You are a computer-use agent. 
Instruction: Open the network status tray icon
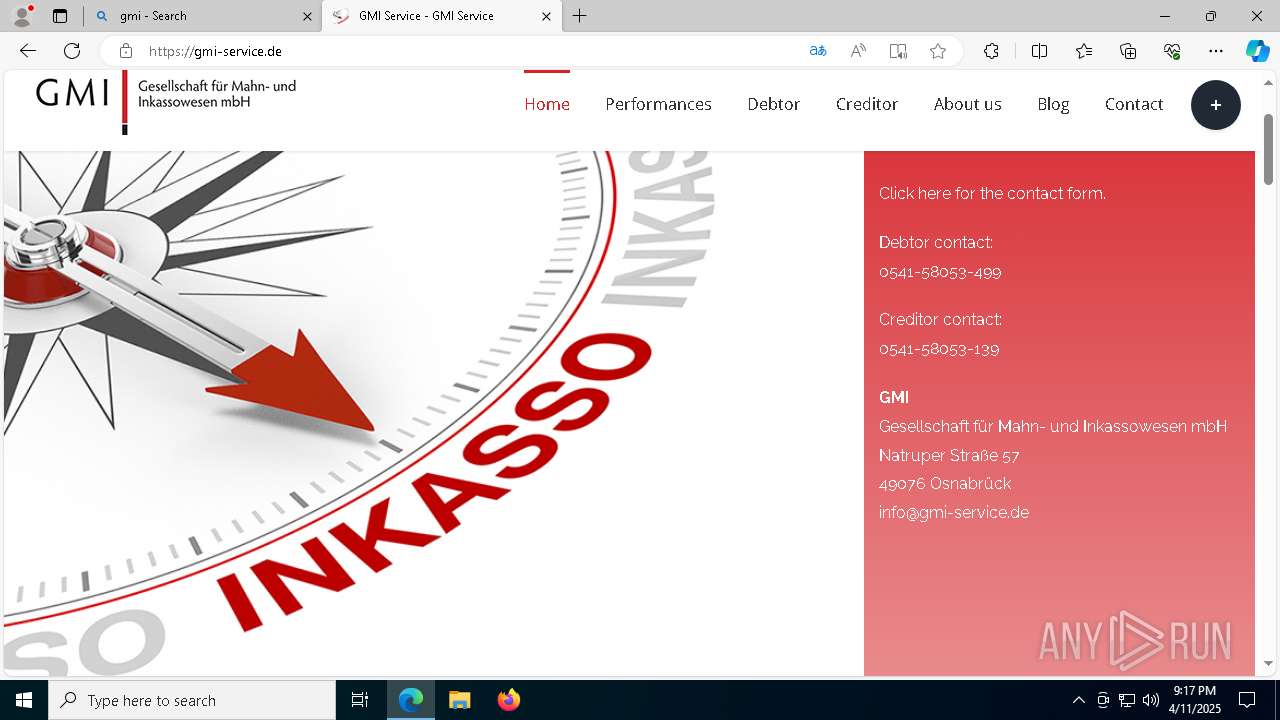tap(1127, 700)
